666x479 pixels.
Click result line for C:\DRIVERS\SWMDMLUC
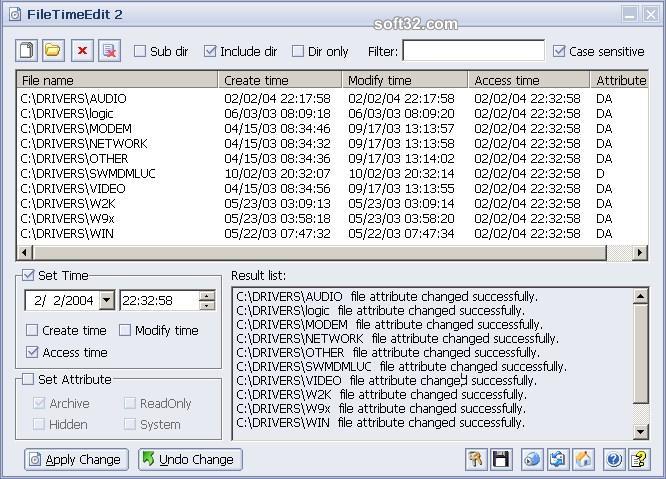[x=401, y=366]
